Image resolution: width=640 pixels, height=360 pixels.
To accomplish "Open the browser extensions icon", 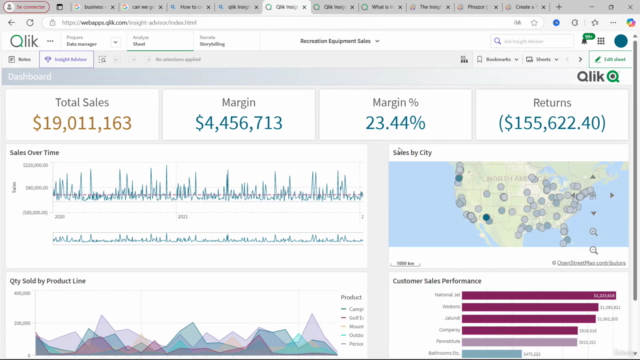I will coord(575,23).
